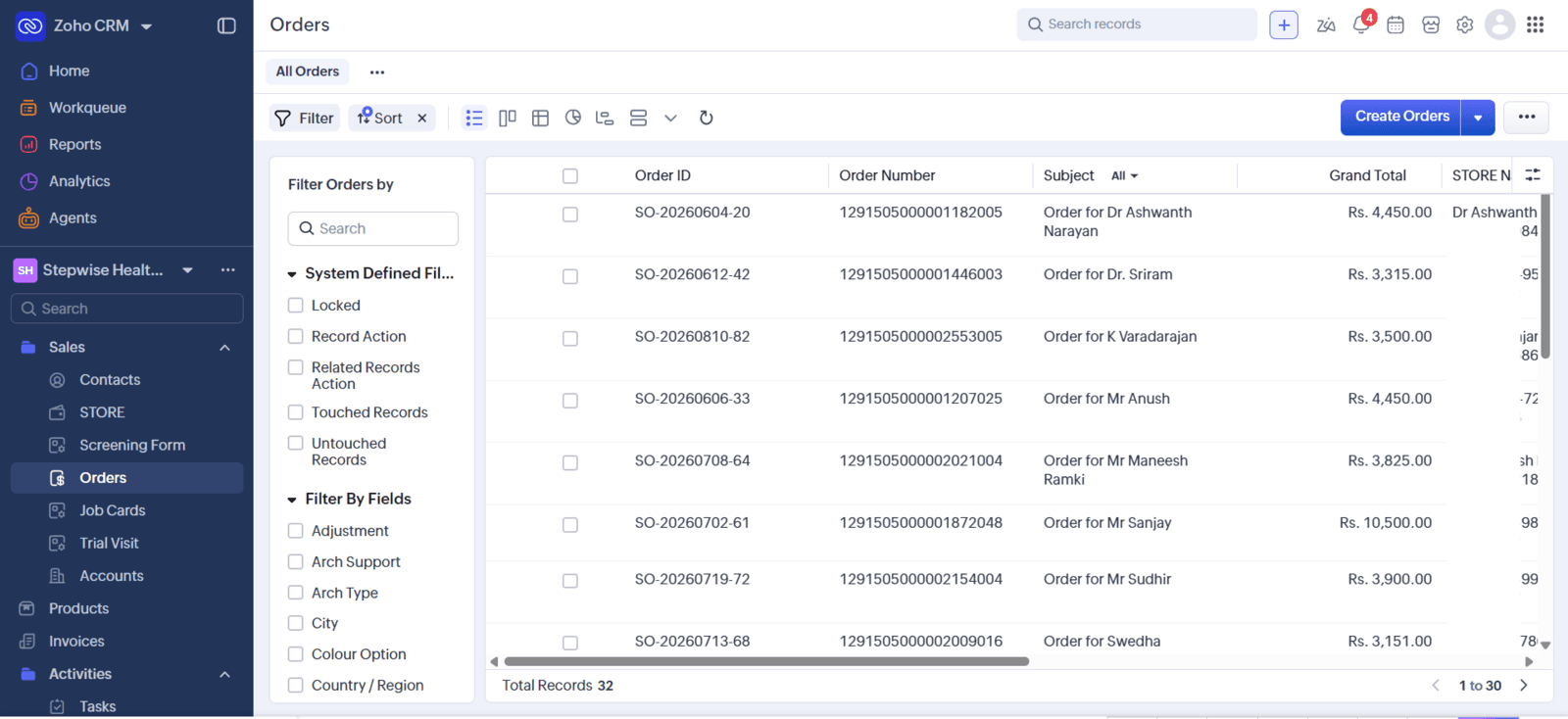Open the Job Cards module
Viewport: 1568px width, 719px height.
point(112,510)
